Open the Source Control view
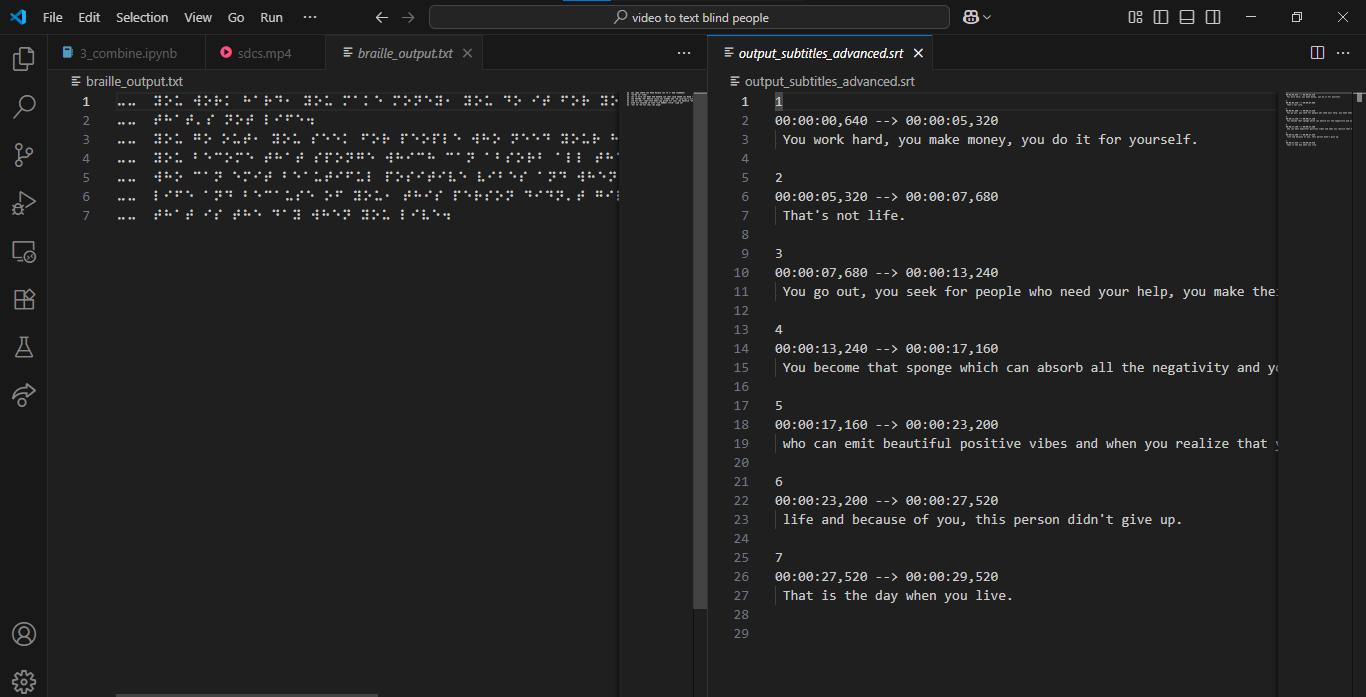 click(23, 155)
